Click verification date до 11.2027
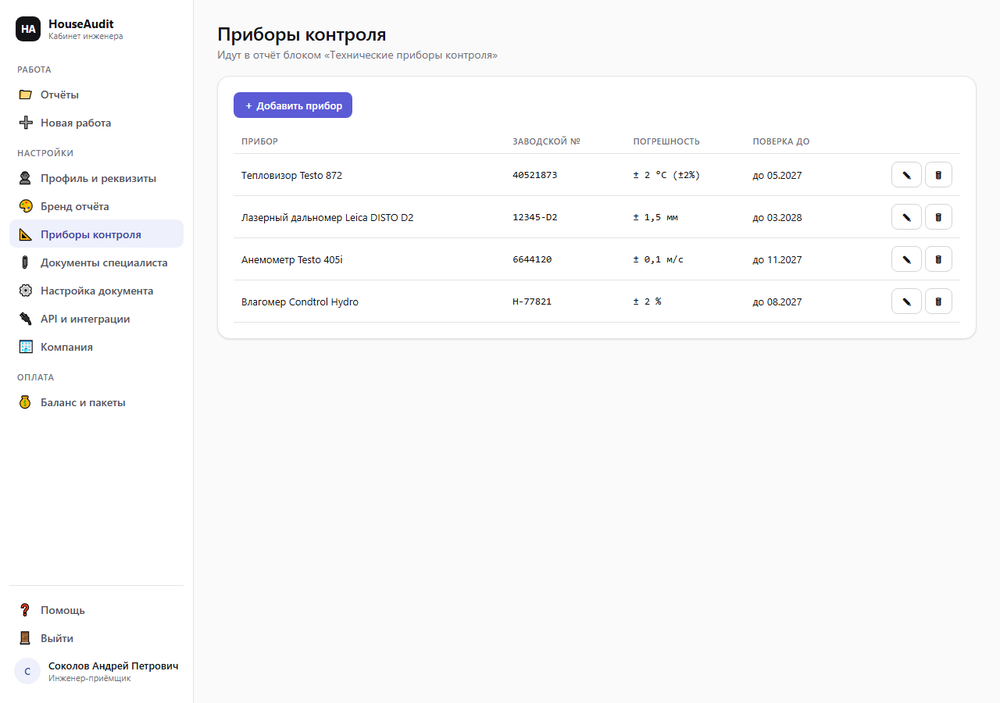Image resolution: width=1000 pixels, height=703 pixels. [x=777, y=259]
